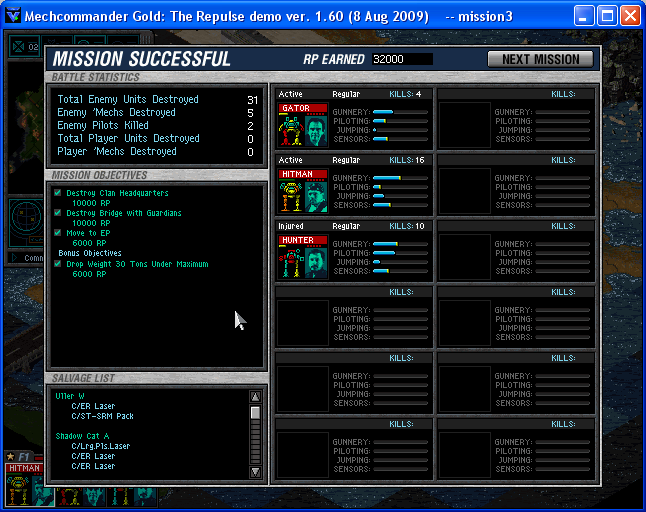Select Shadow Cat A in salvage list

click(x=82, y=436)
